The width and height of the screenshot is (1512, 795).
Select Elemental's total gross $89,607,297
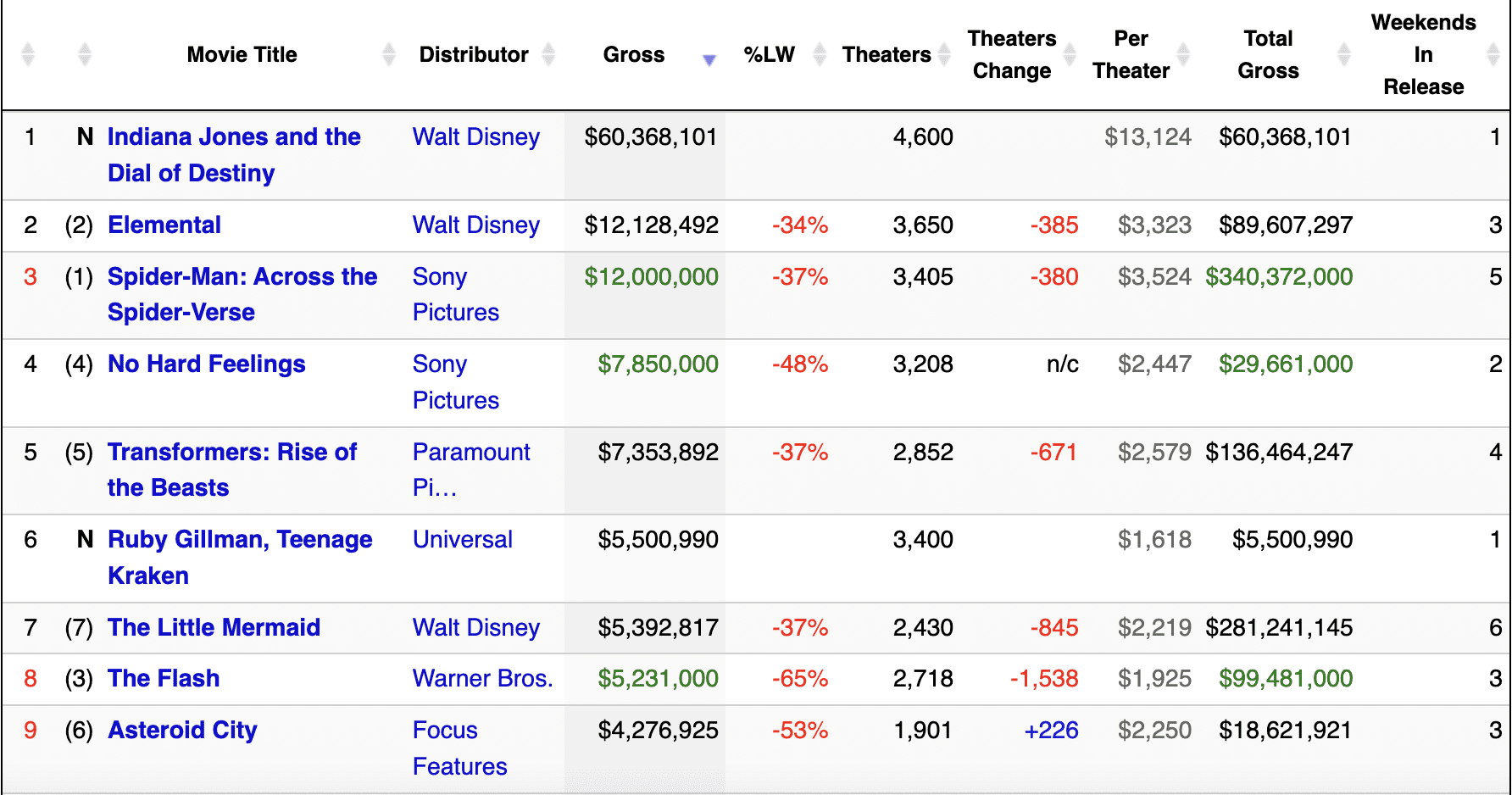(1286, 225)
